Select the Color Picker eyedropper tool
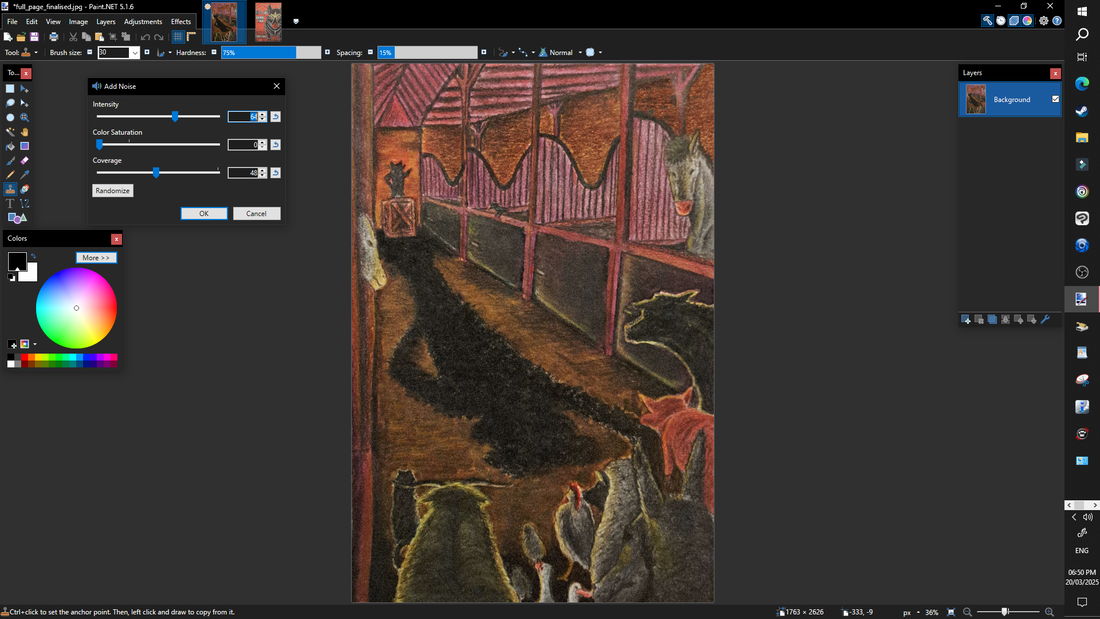Image resolution: width=1100 pixels, height=619 pixels. pos(25,175)
